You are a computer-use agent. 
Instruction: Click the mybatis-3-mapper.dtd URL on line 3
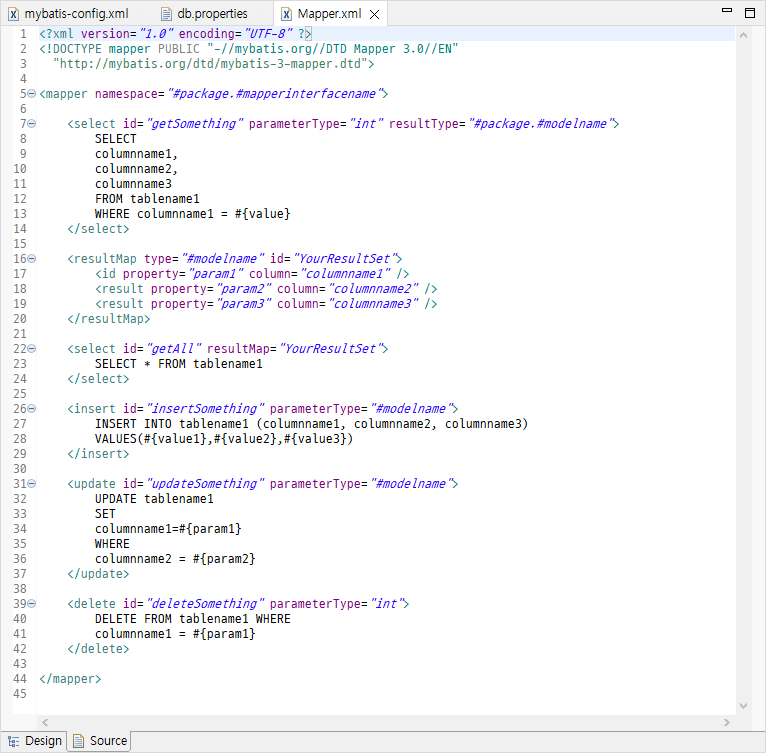tap(210, 64)
